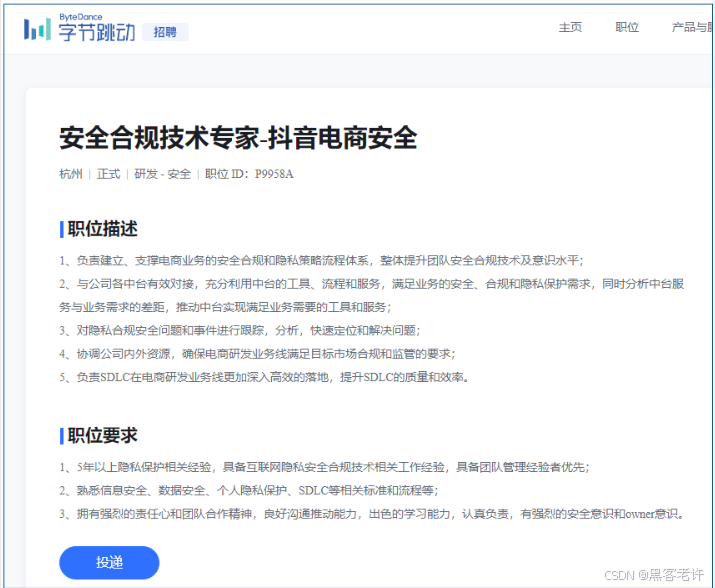Click description item 2 starting 与公司各中台有效对接

pyautogui.click(x=372, y=296)
